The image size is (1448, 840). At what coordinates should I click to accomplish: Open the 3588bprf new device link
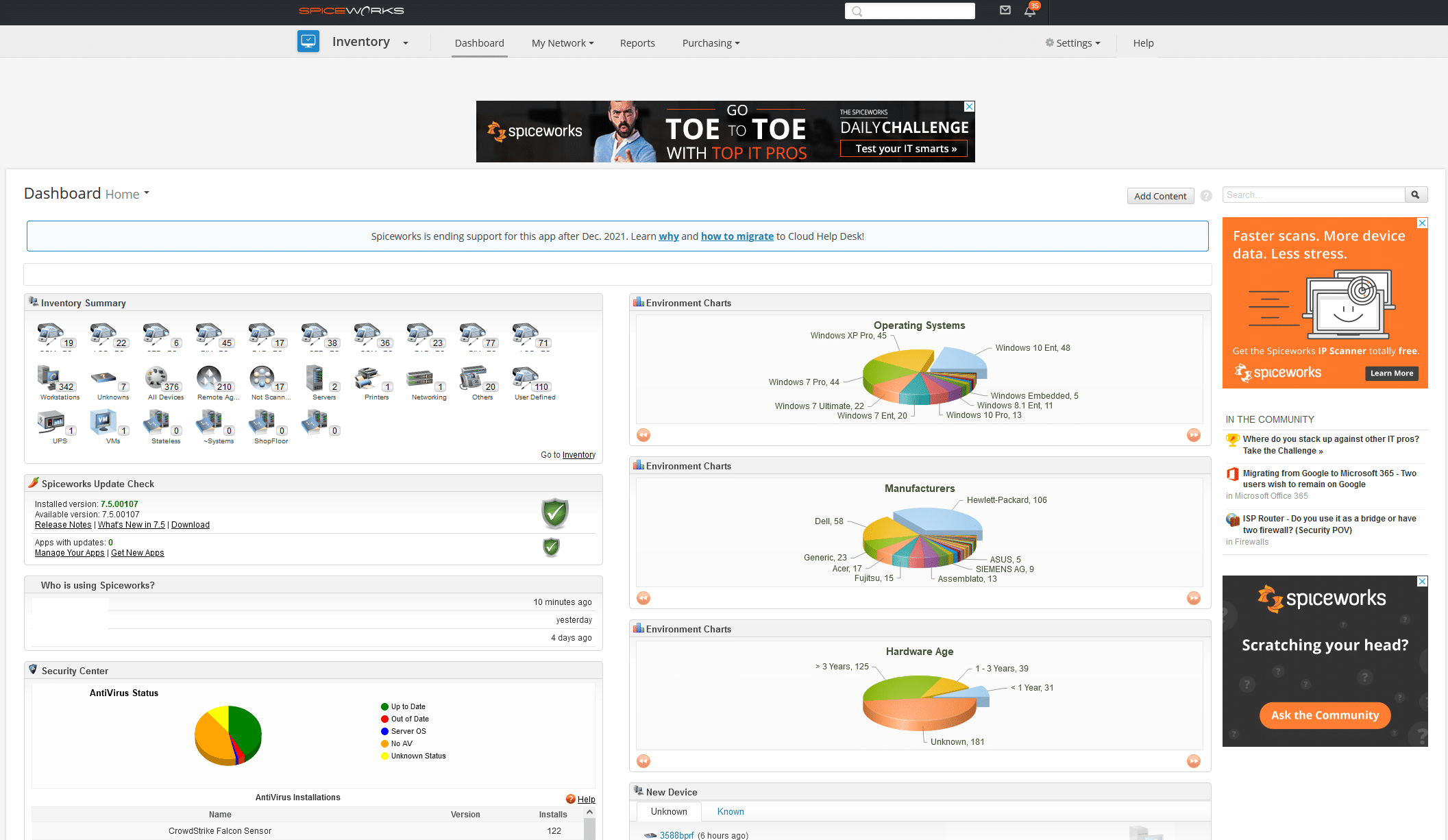click(x=677, y=835)
